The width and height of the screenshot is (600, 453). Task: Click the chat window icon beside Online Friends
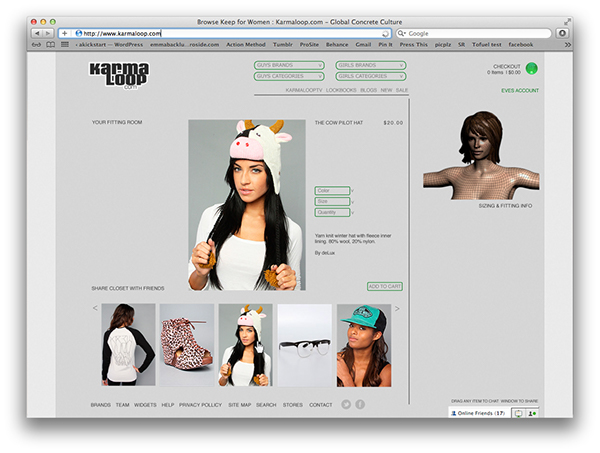click(518, 413)
